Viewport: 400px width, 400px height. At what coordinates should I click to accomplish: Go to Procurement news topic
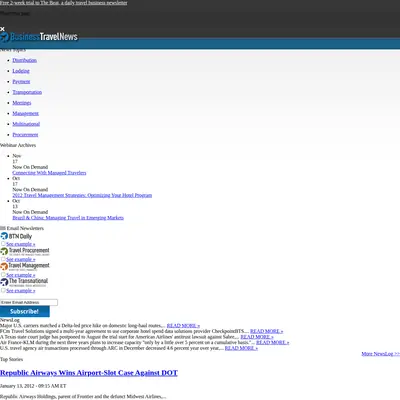point(25,135)
